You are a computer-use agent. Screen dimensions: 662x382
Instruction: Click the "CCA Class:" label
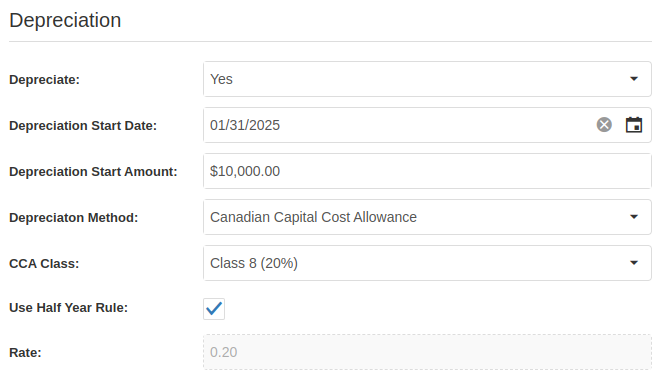44,264
